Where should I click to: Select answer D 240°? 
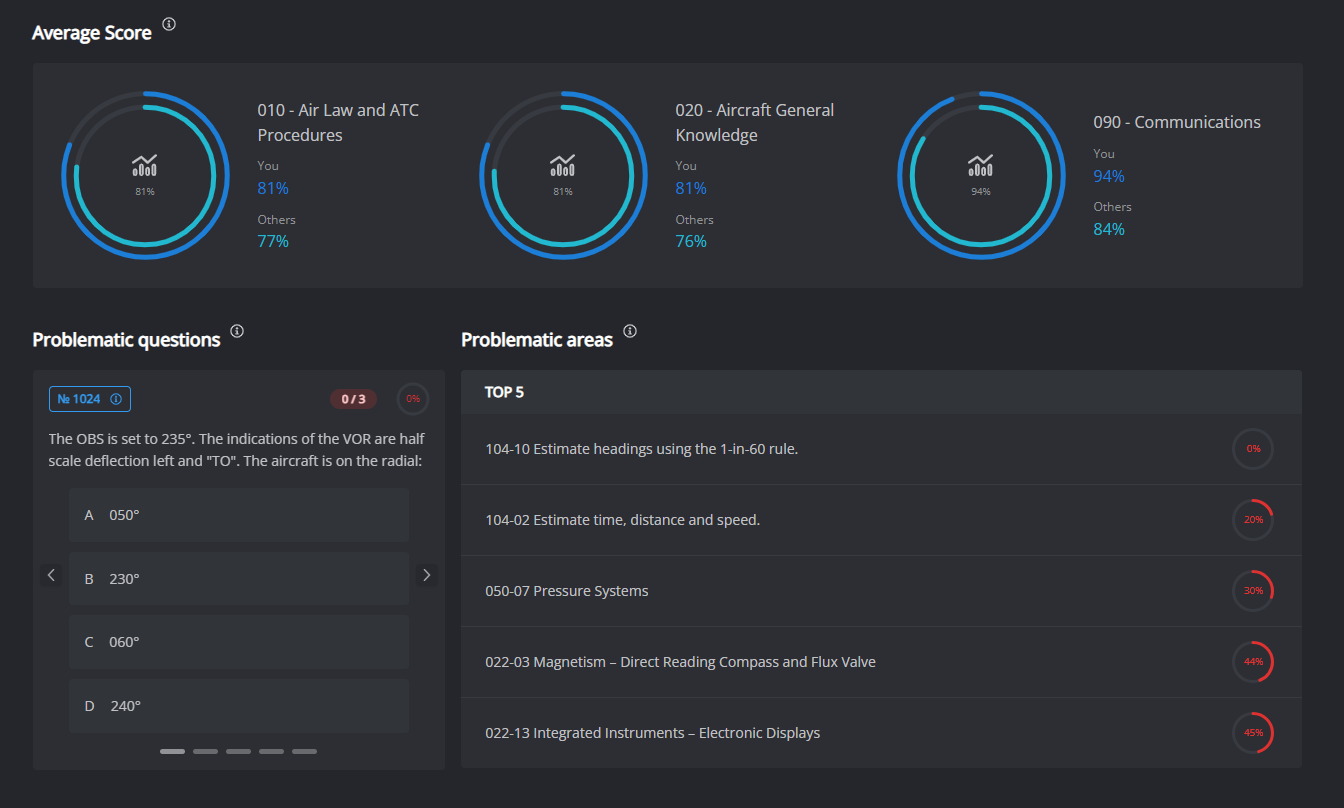coord(238,705)
